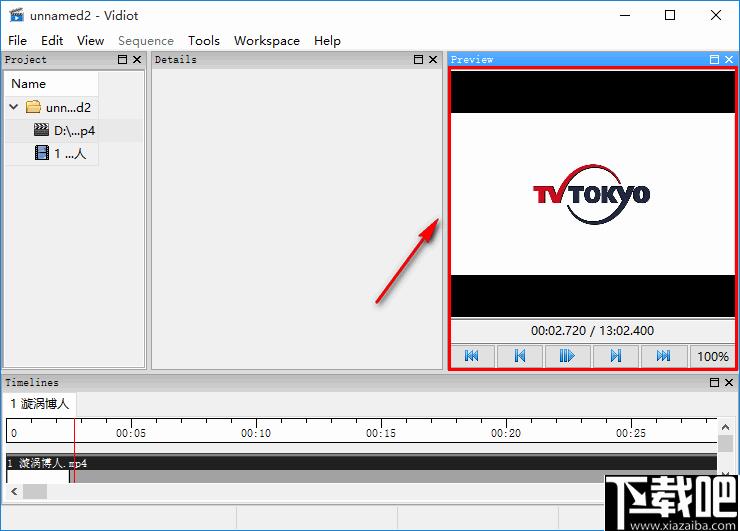This screenshot has width=740, height=531.
Task: Close the Details panel
Action: point(433,59)
